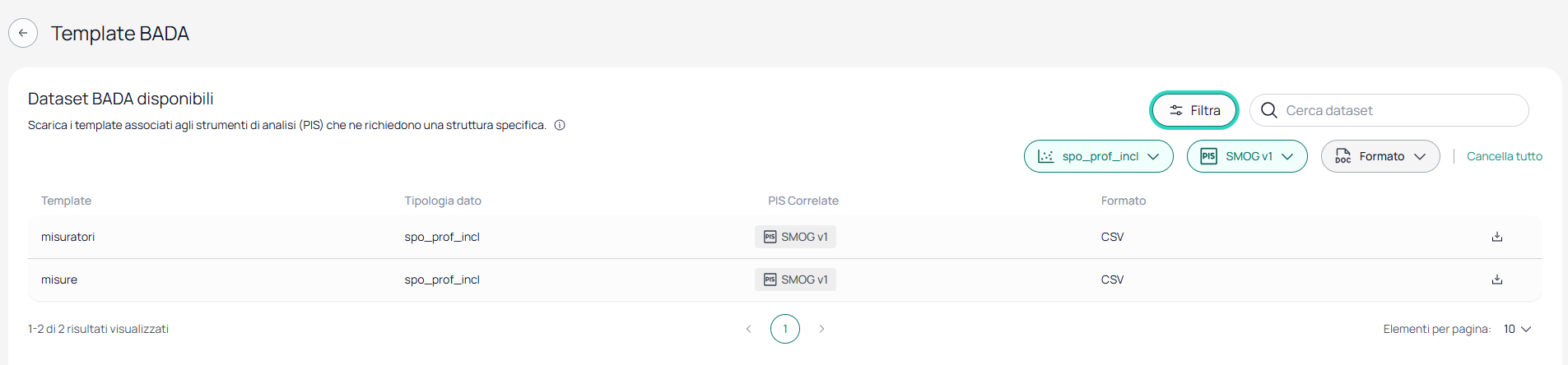Download the misure template

point(1496,280)
